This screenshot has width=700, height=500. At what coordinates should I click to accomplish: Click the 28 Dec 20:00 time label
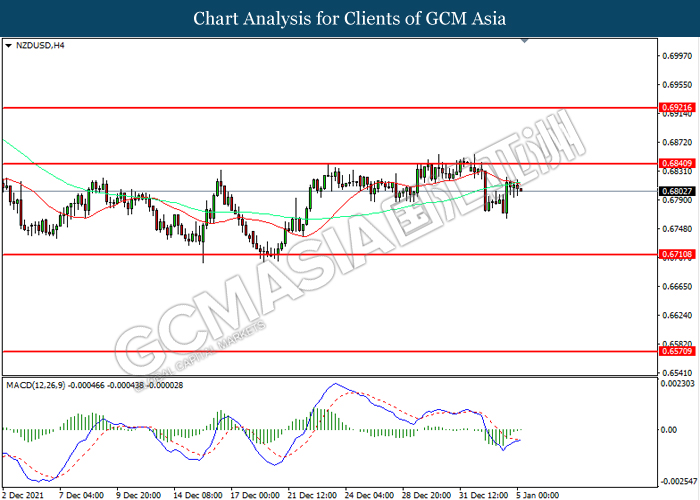(x=426, y=495)
